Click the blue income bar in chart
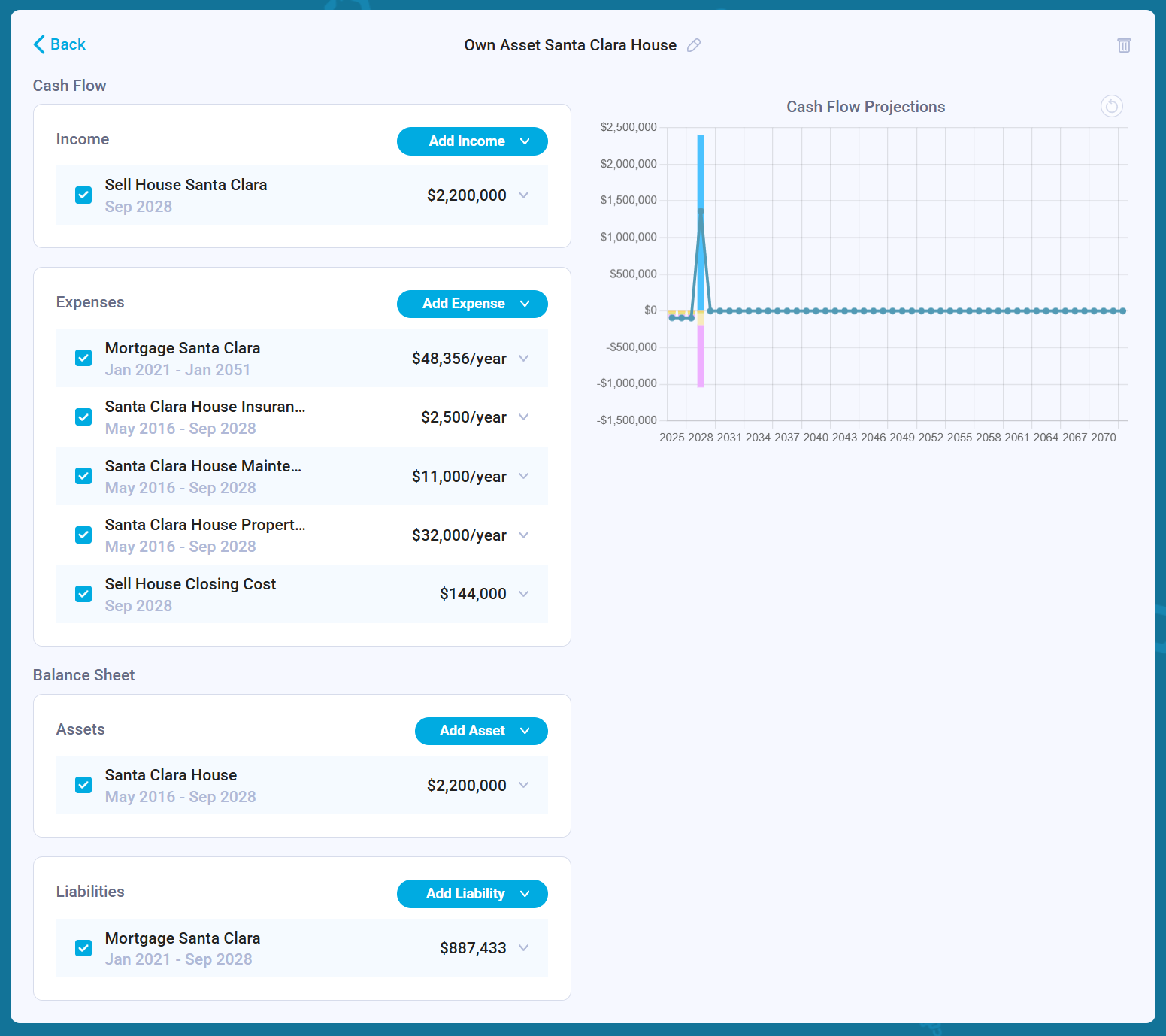Viewport: 1166px width, 1036px height. tap(701, 222)
